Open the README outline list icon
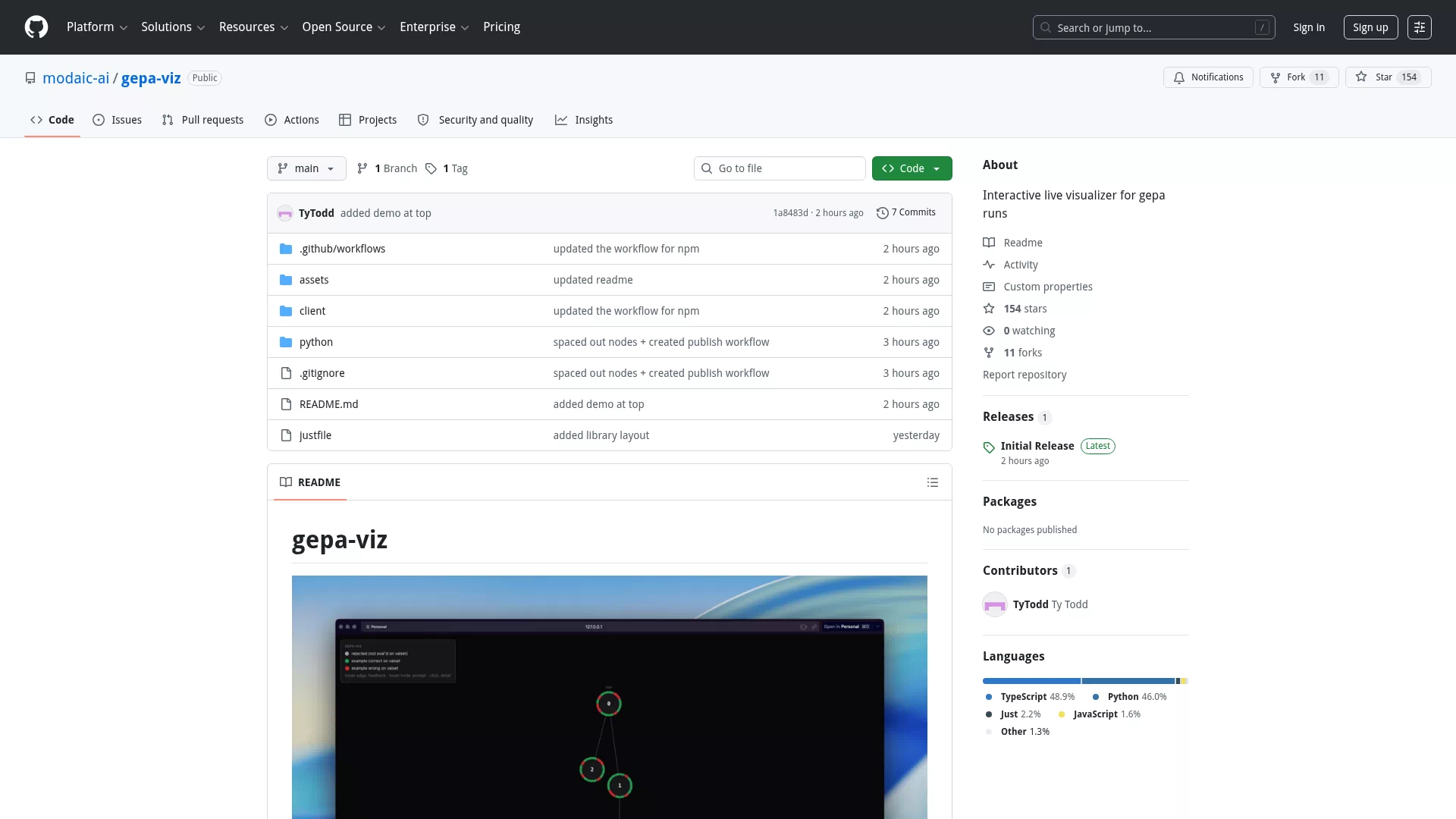 (933, 482)
